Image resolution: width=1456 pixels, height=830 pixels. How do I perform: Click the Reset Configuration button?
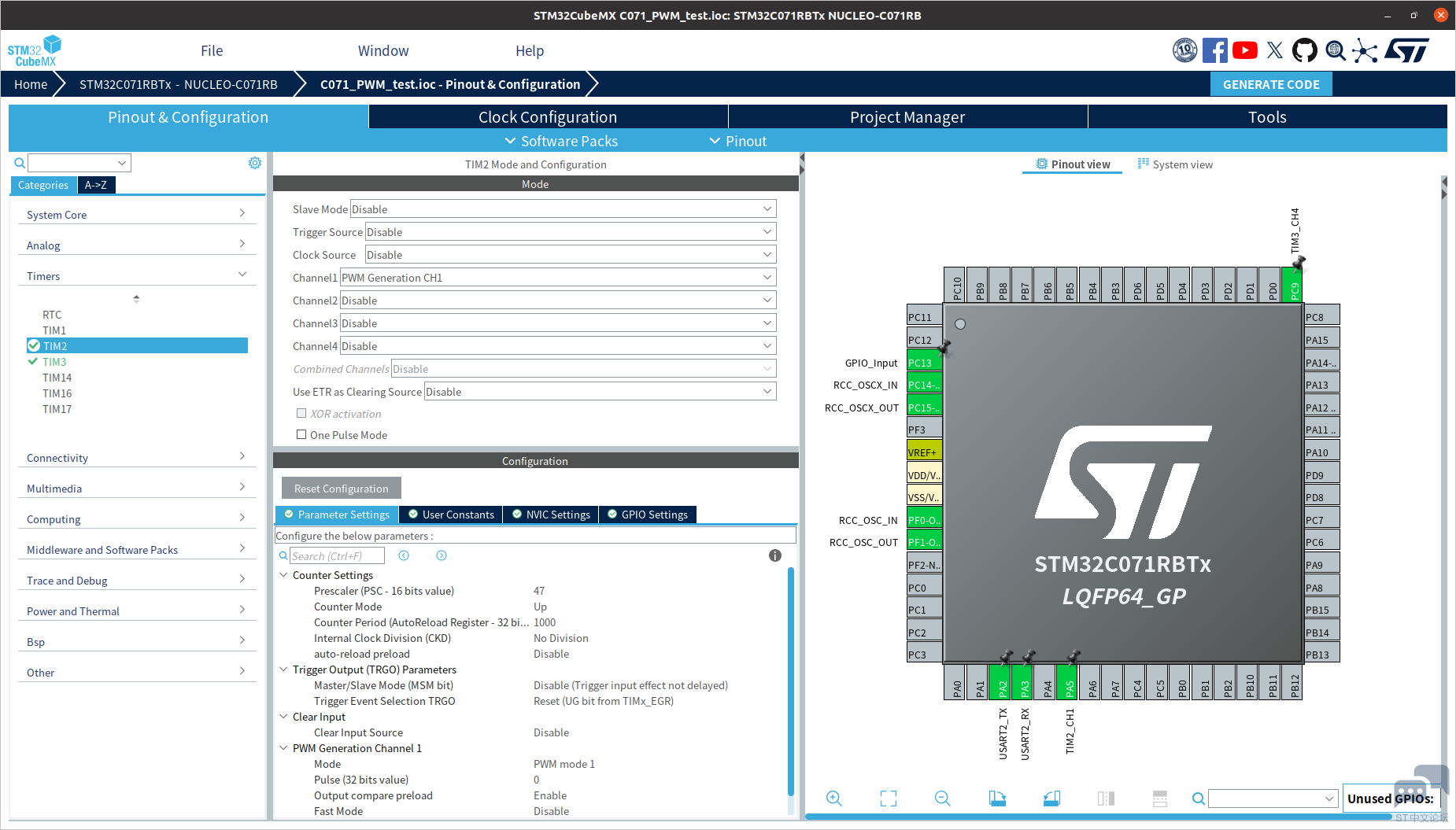[342, 488]
